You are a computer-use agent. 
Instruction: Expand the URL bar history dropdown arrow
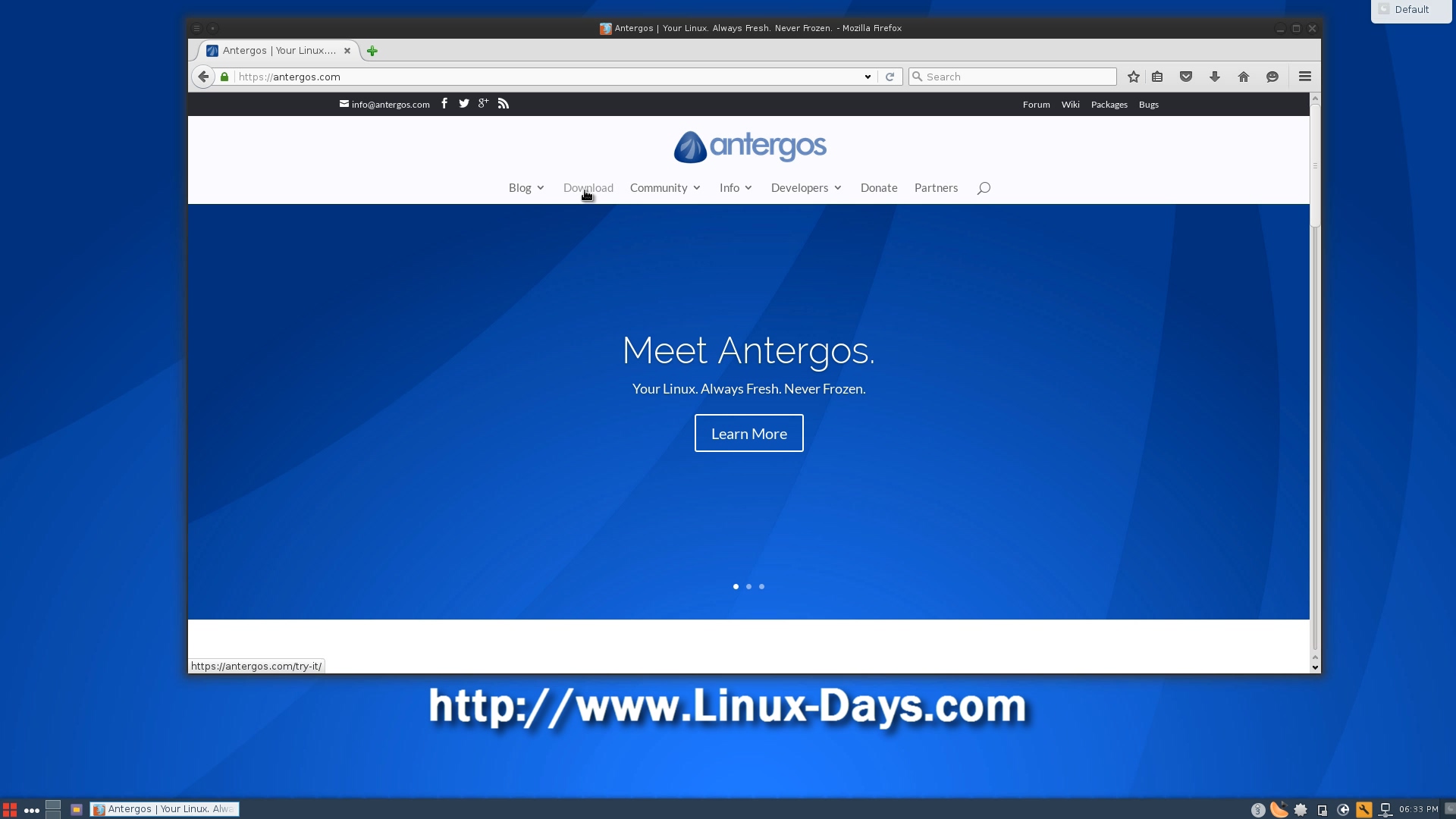(x=868, y=77)
